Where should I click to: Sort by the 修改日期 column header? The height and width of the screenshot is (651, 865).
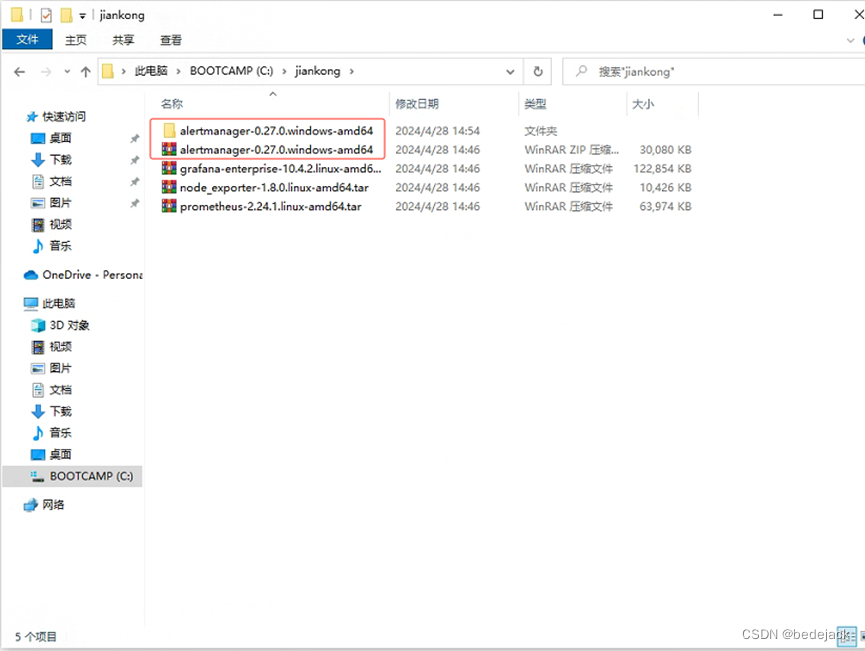pyautogui.click(x=417, y=104)
